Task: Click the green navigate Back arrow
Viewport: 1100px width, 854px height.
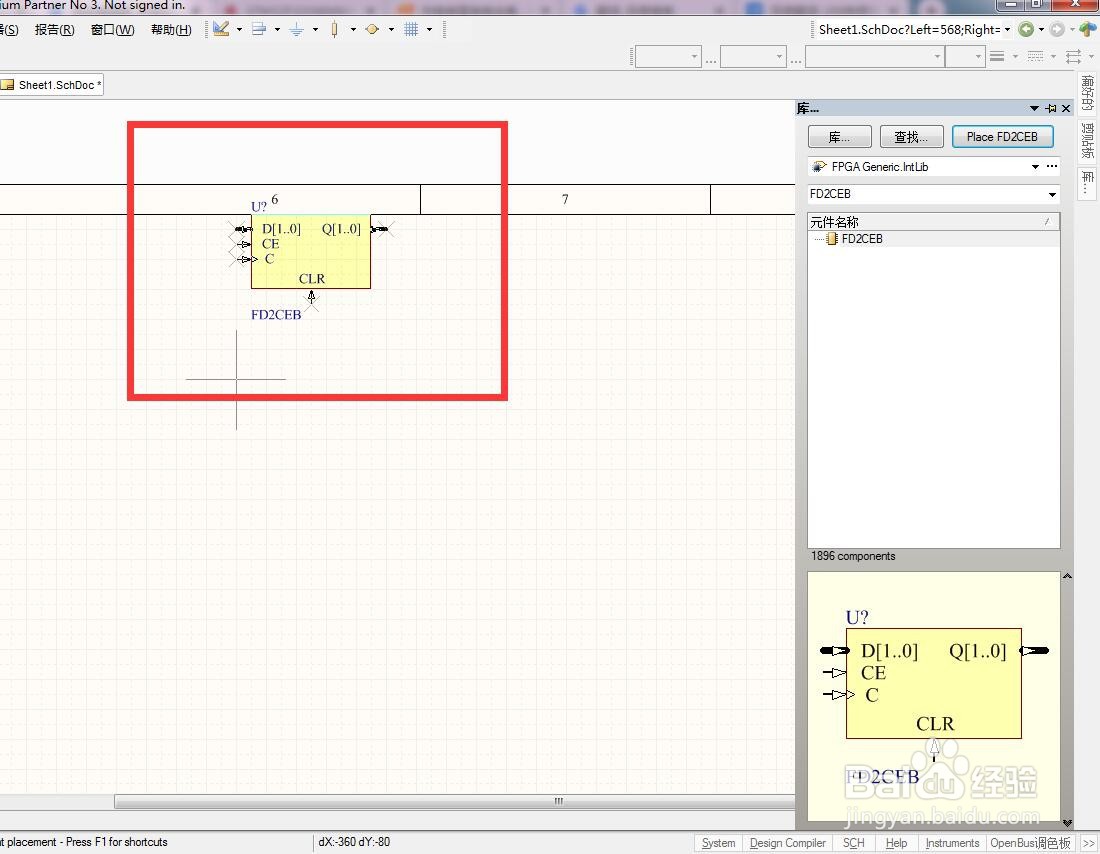Action: click(x=1026, y=29)
